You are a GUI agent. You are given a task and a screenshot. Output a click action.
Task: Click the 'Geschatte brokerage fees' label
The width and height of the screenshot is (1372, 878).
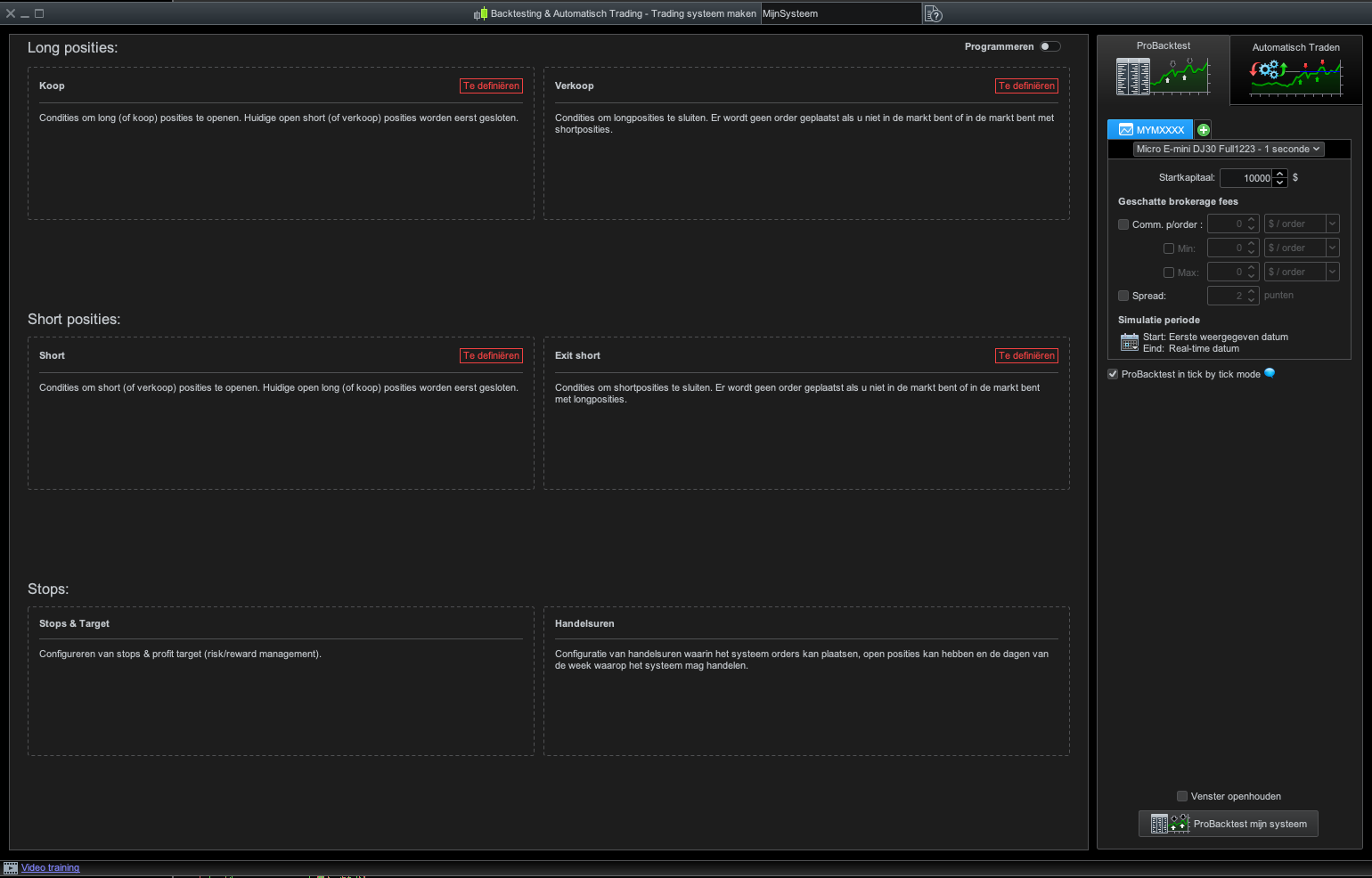1178,201
